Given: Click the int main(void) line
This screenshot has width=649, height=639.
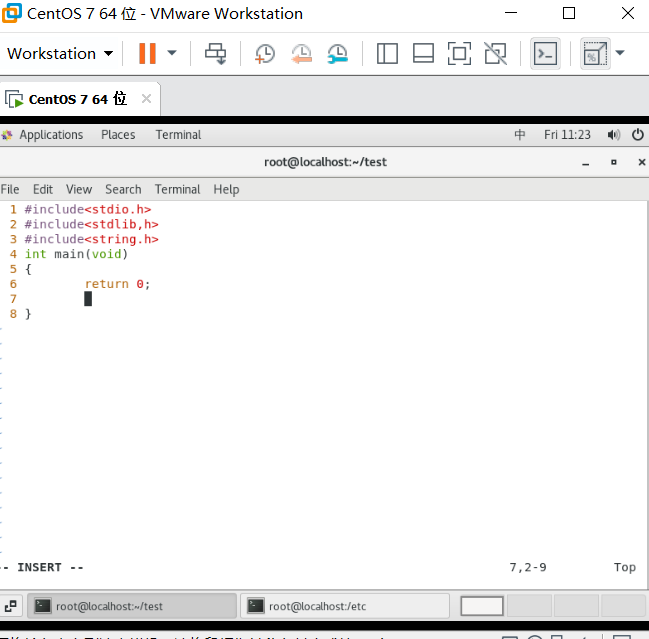Looking at the screenshot, I should 77,254.
